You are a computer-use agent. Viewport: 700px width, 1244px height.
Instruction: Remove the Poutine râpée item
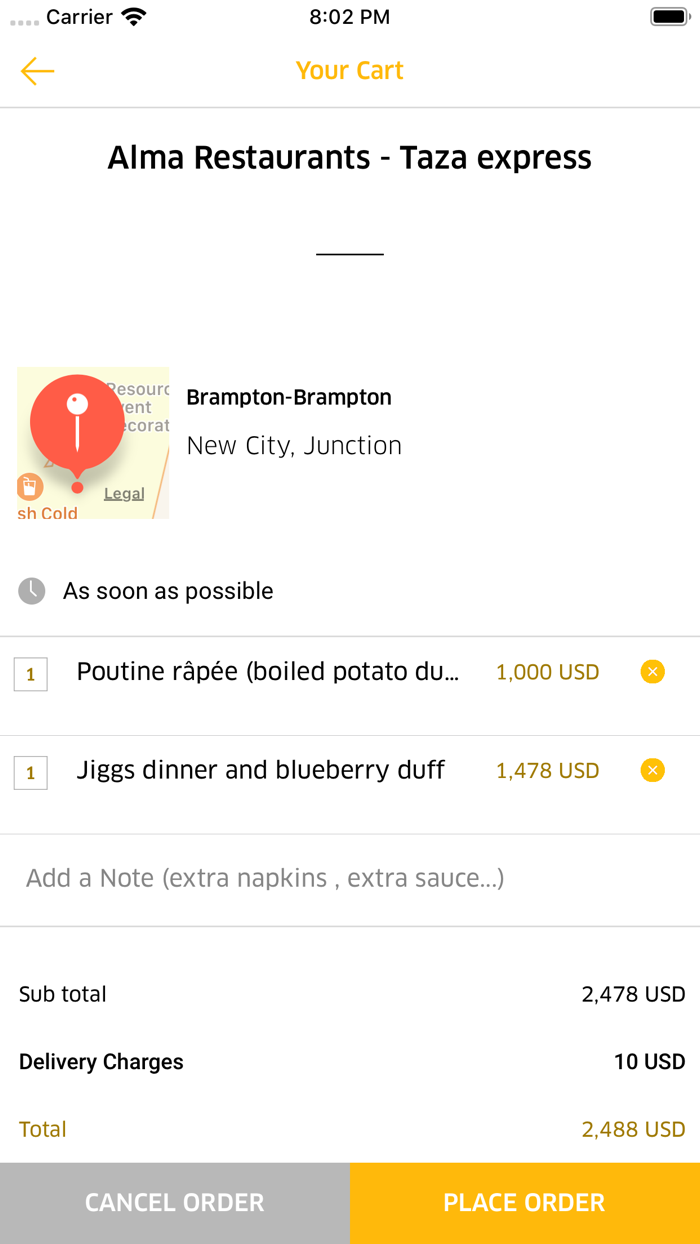652,672
